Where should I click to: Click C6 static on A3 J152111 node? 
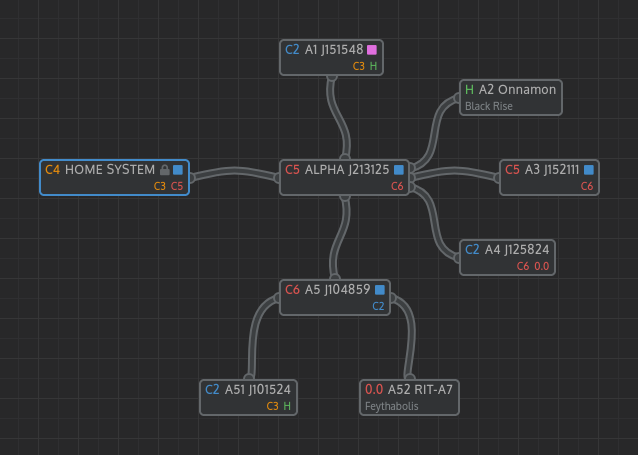pyautogui.click(x=587, y=186)
